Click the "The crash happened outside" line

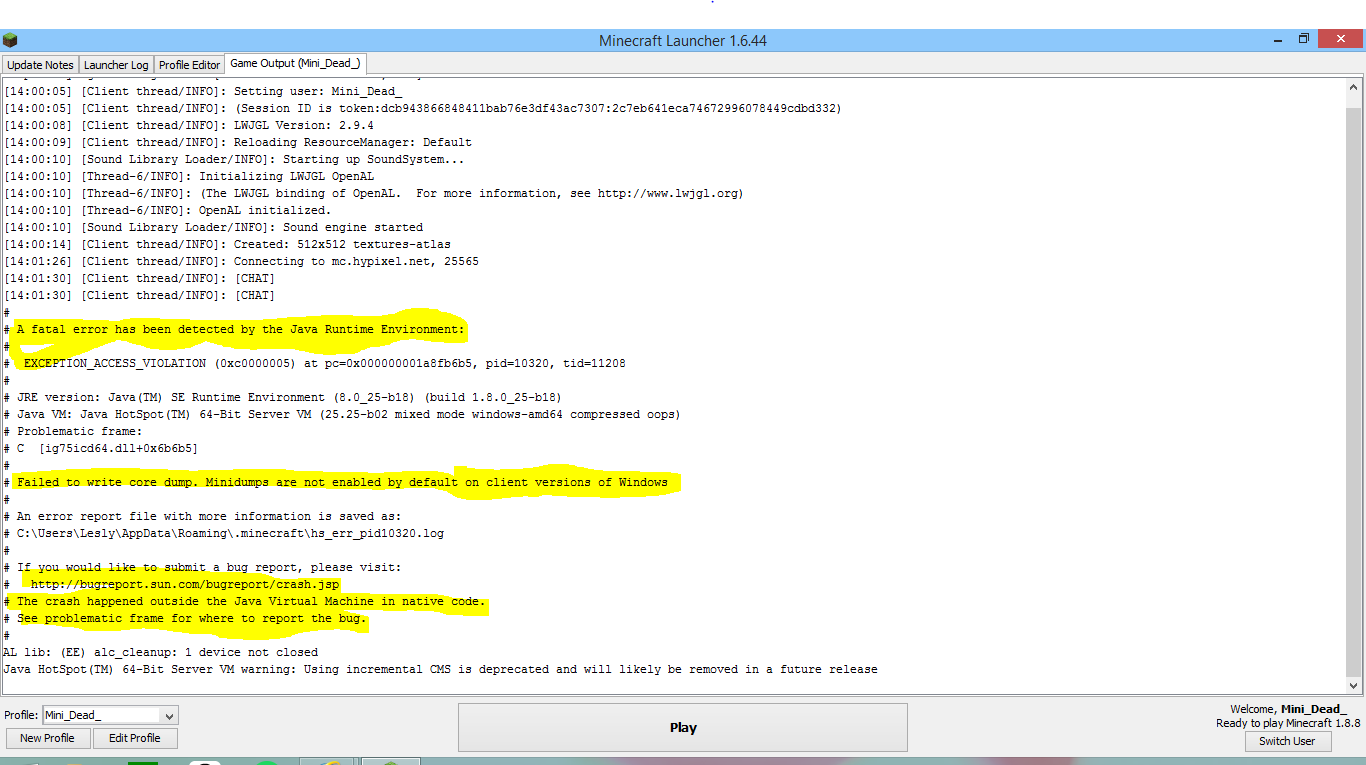click(x=245, y=601)
